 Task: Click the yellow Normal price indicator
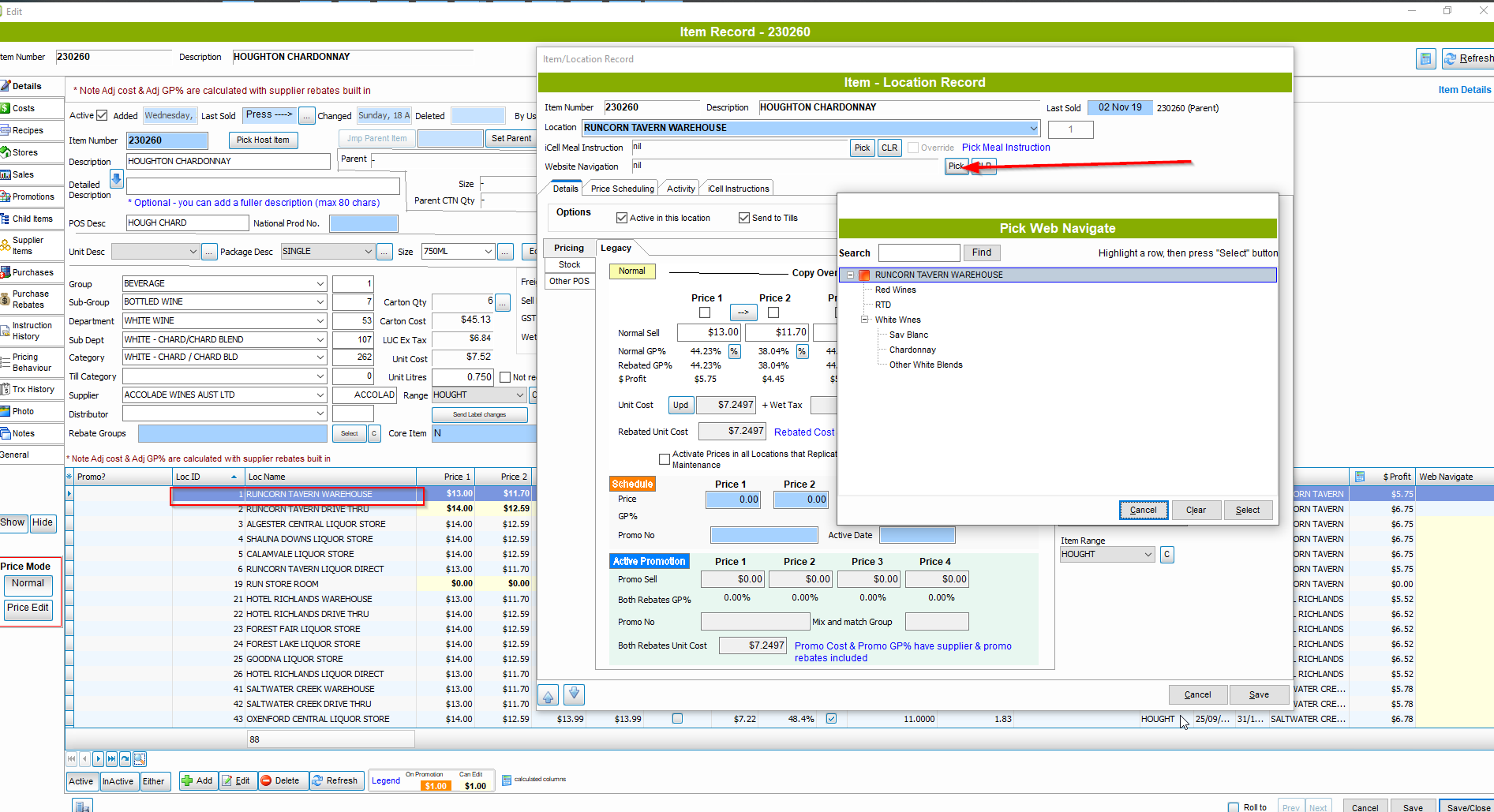pyautogui.click(x=631, y=271)
